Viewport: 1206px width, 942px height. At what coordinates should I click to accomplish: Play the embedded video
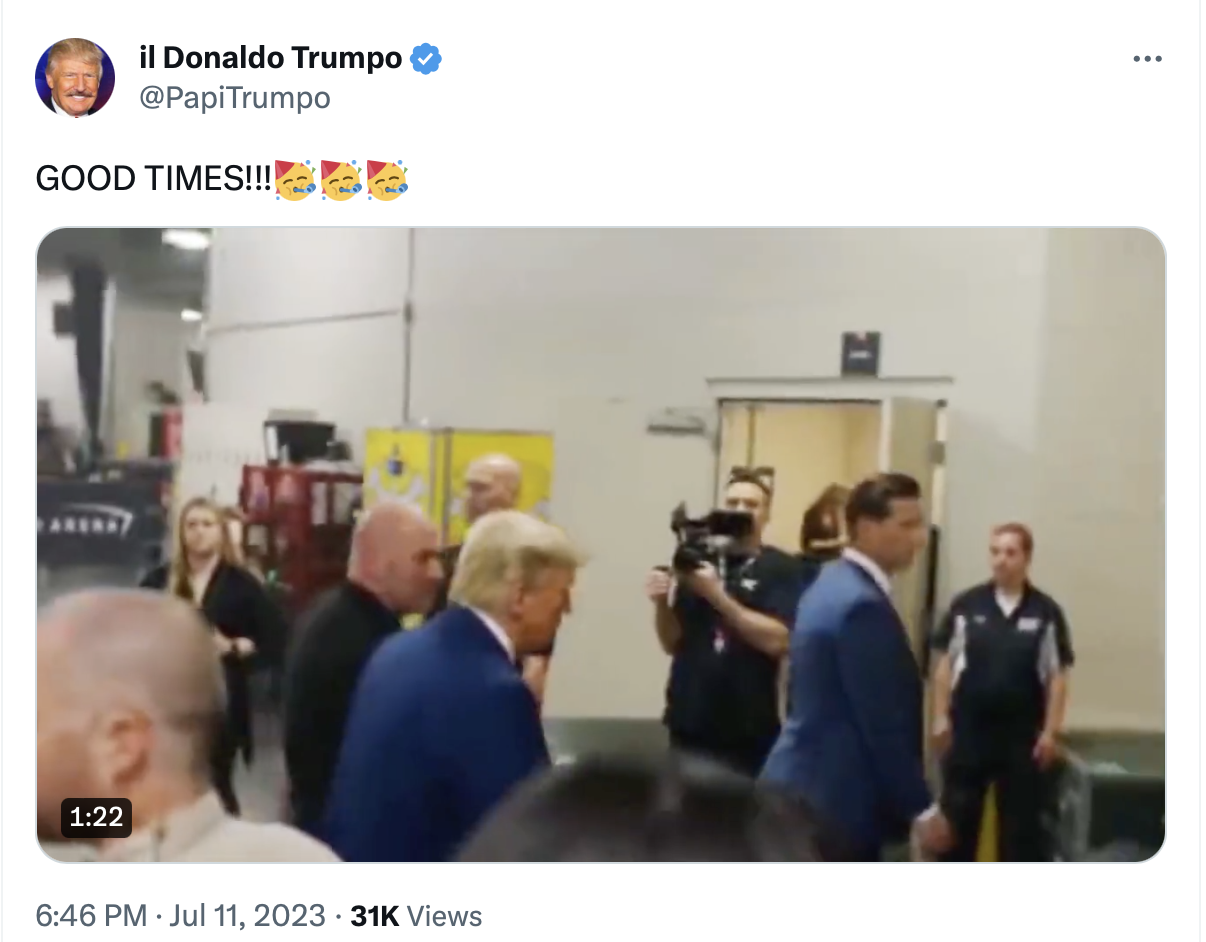point(601,545)
